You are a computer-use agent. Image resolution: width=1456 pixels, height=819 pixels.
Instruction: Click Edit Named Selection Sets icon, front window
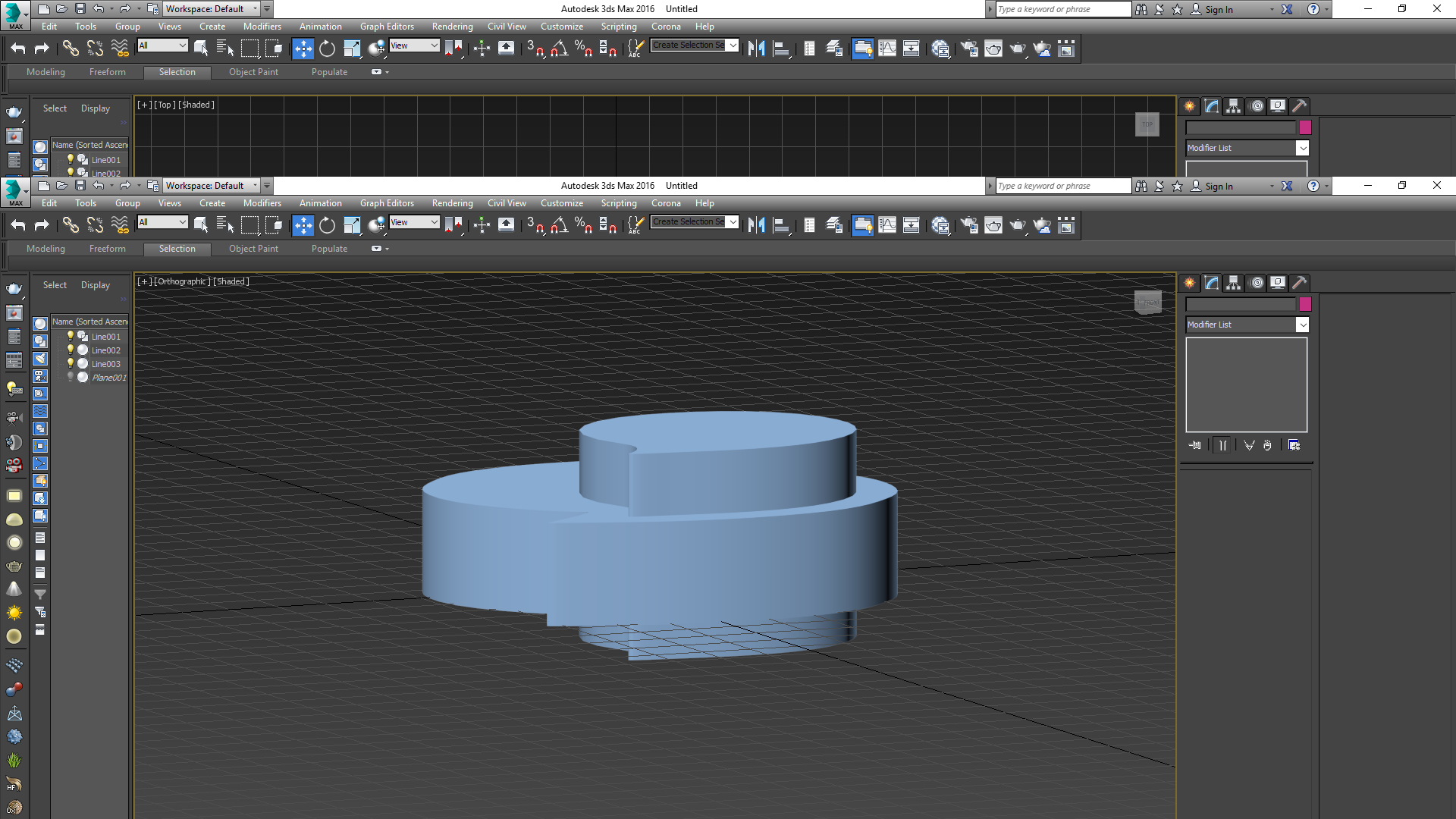tap(635, 225)
